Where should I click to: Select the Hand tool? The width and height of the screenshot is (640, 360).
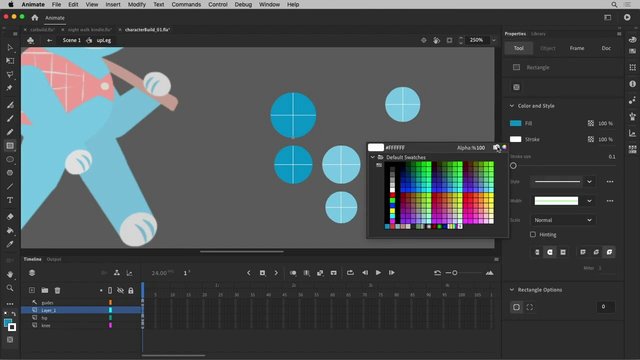pos(10,274)
